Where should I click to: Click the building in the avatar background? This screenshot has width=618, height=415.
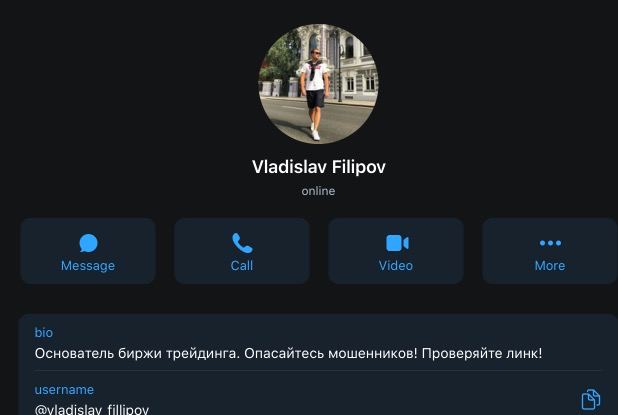pos(345,63)
